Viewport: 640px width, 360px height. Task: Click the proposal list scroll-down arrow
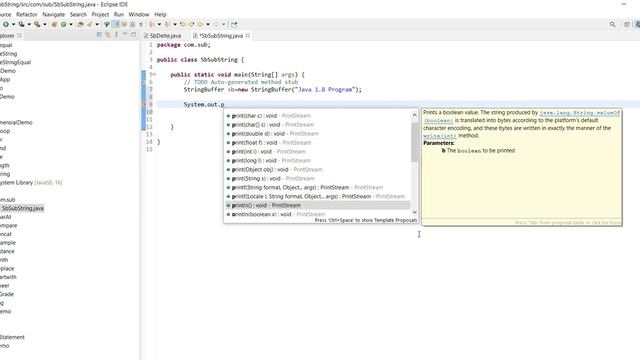414,212
